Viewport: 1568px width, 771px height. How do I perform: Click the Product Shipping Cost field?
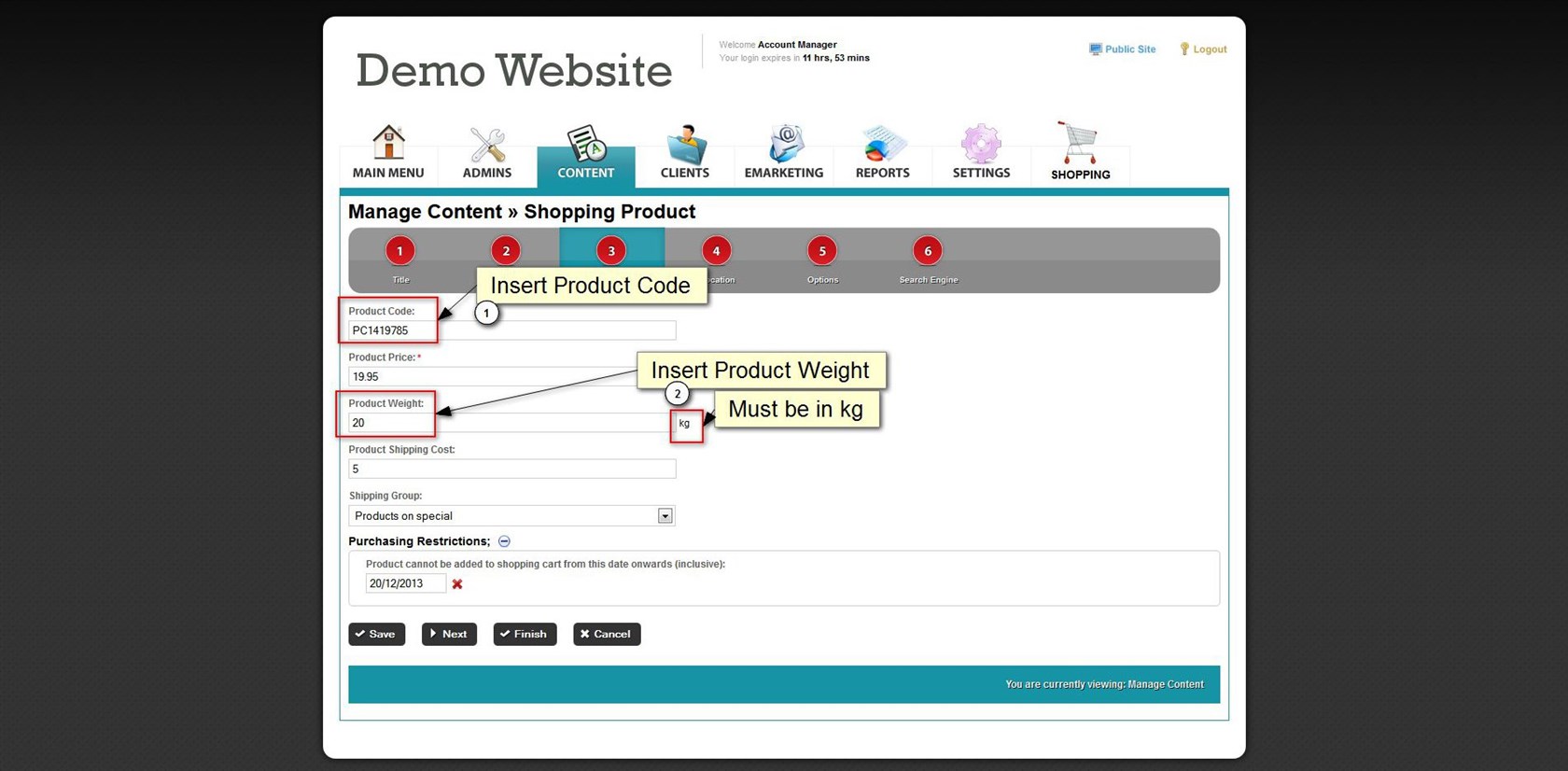click(x=511, y=470)
